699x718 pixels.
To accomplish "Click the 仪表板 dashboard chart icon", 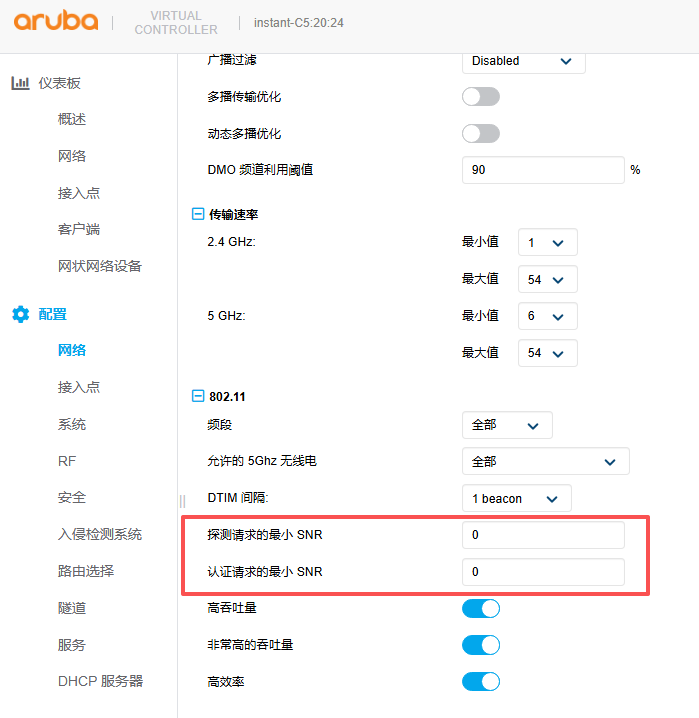I will click(x=20, y=83).
